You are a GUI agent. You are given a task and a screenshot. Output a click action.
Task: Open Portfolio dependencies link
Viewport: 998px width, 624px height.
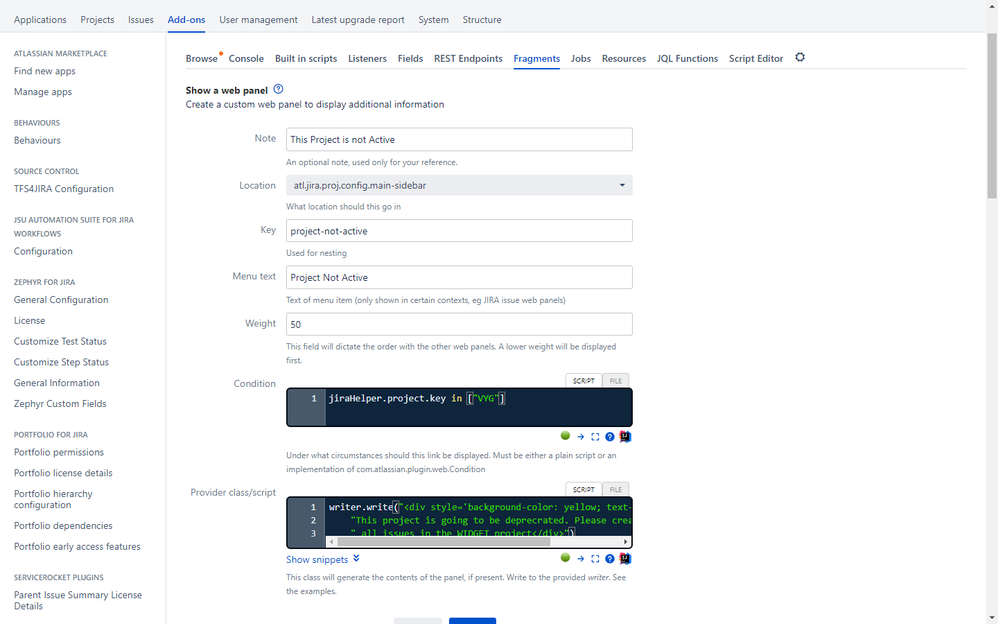tap(63, 526)
